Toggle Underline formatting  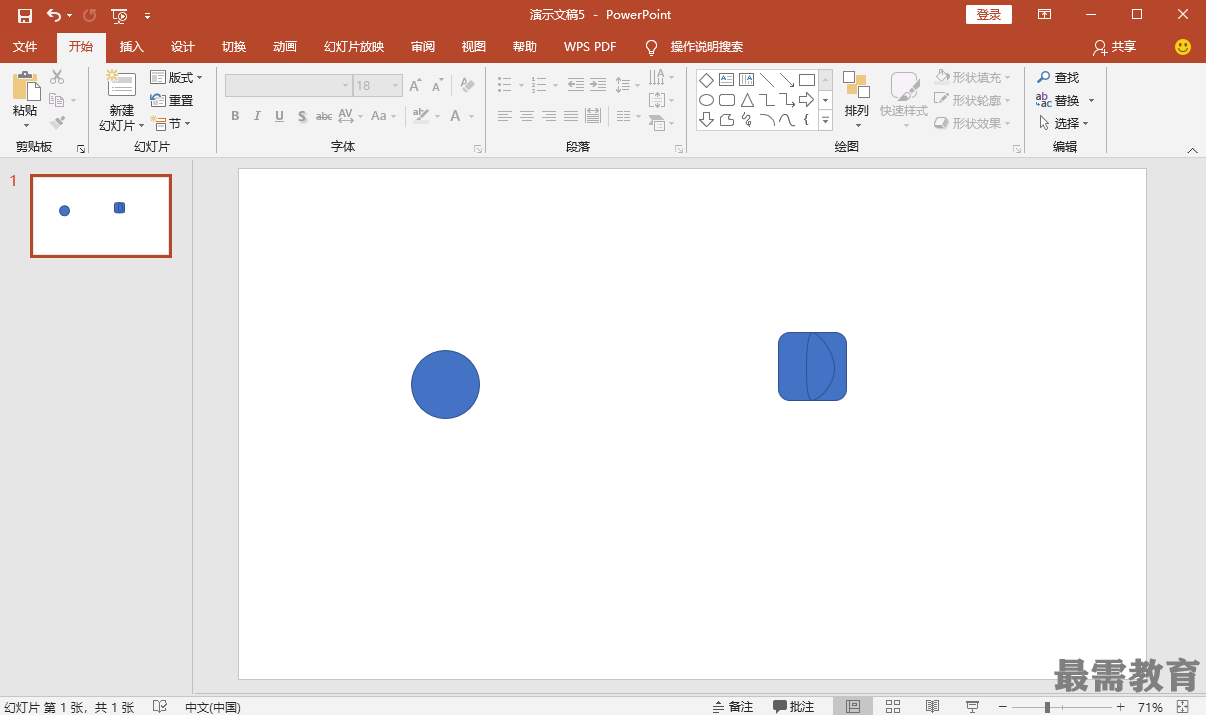point(279,116)
